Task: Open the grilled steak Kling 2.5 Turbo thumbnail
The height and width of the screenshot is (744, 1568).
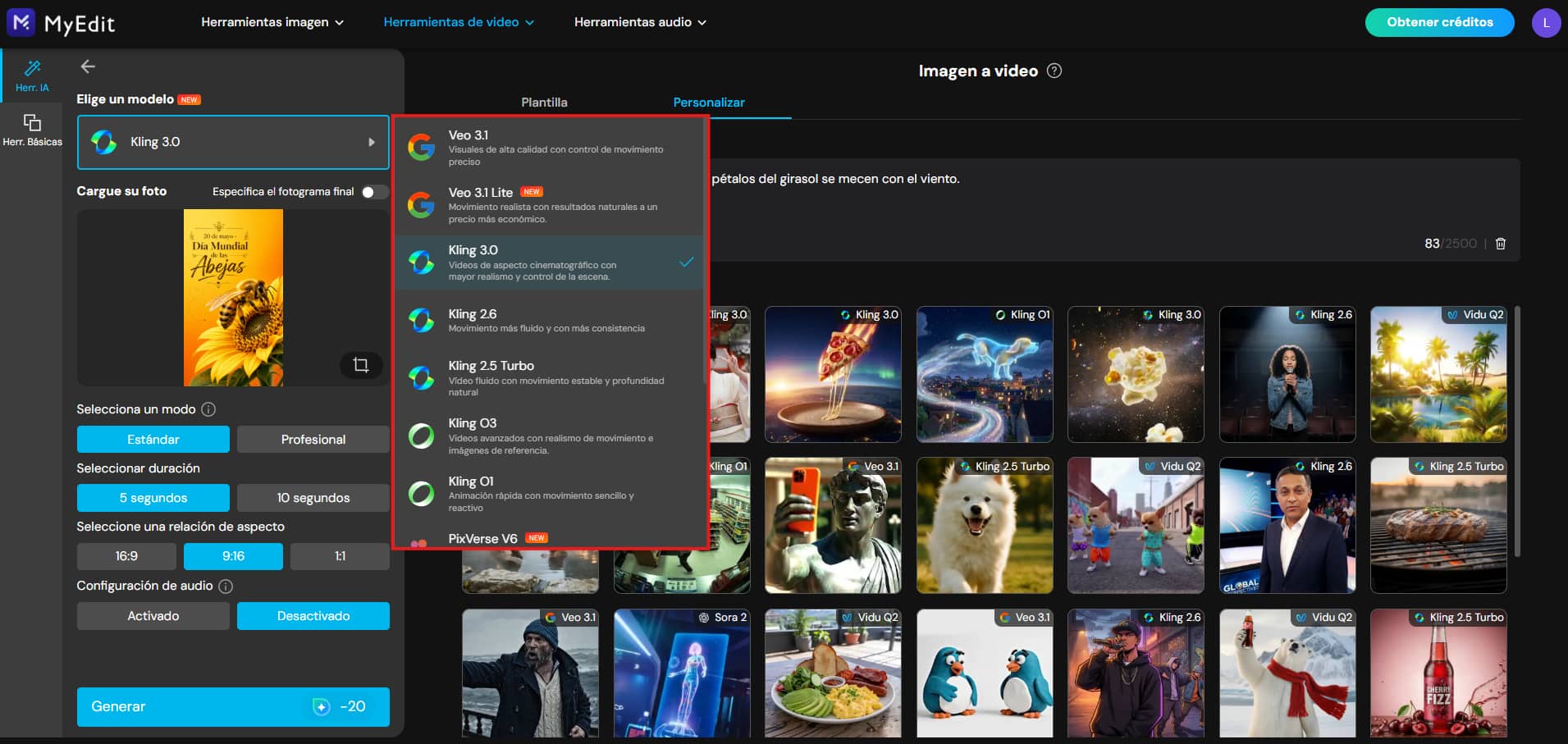Action: [x=1438, y=525]
